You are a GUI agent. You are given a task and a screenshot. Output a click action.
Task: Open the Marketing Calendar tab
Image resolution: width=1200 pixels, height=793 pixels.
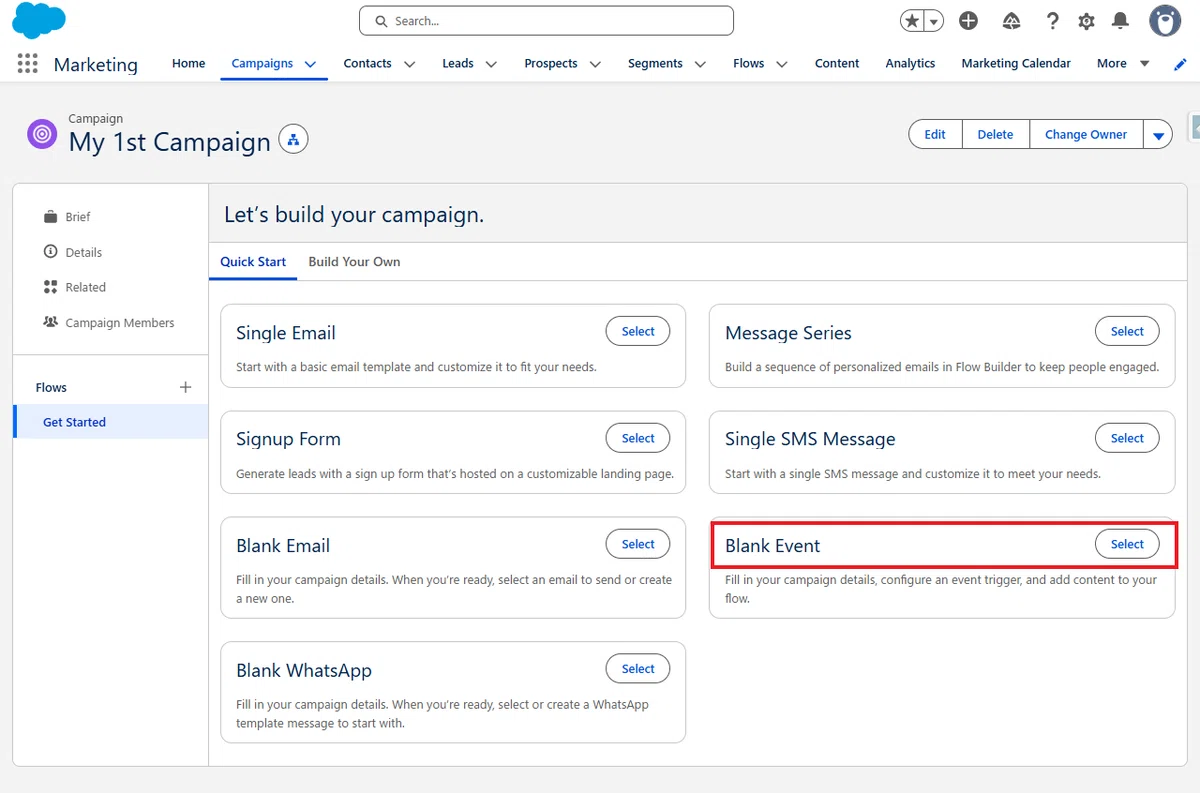click(x=1016, y=63)
